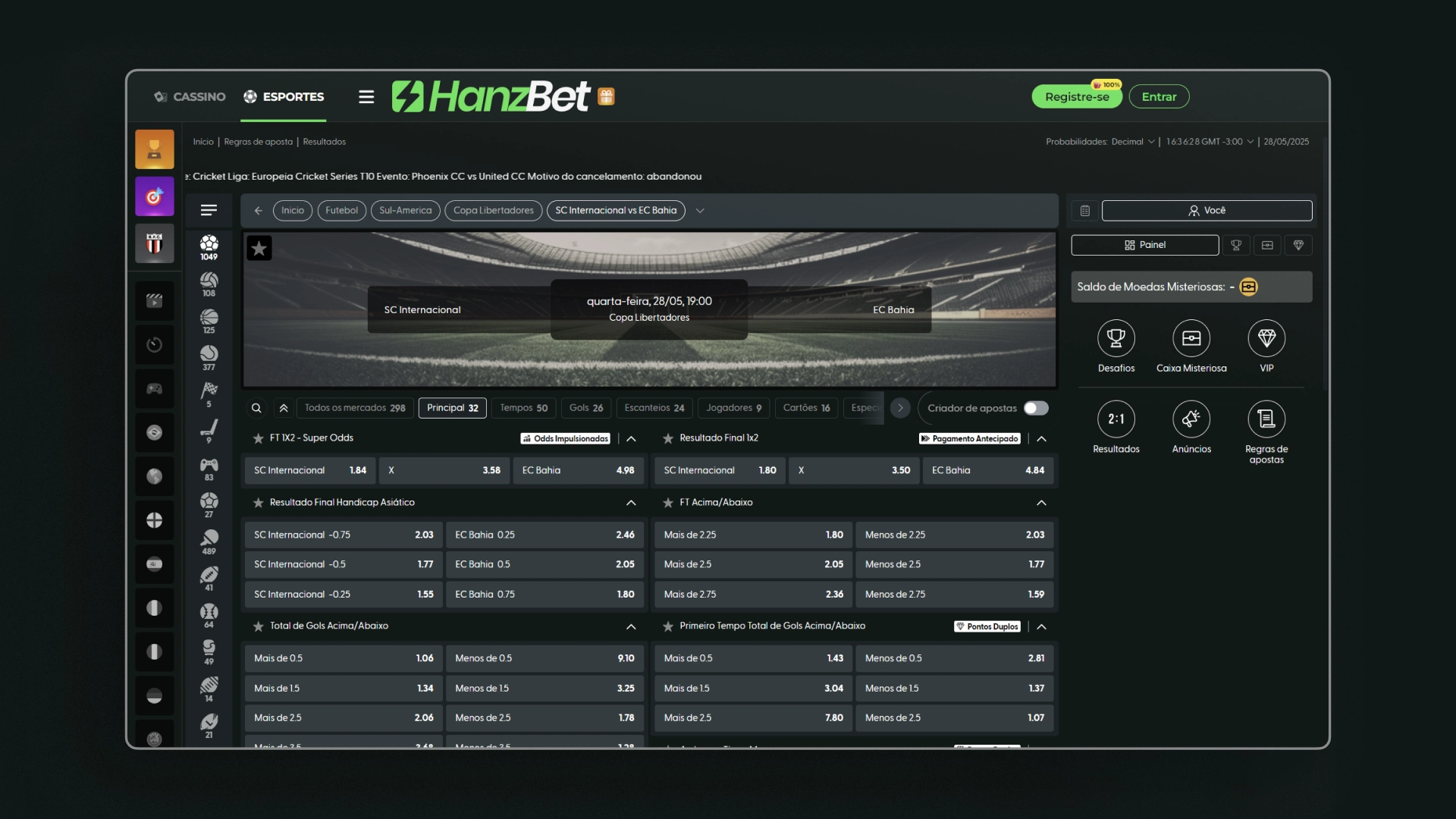Open the Resultados 2:1 icon
1456x819 pixels.
click(x=1116, y=419)
